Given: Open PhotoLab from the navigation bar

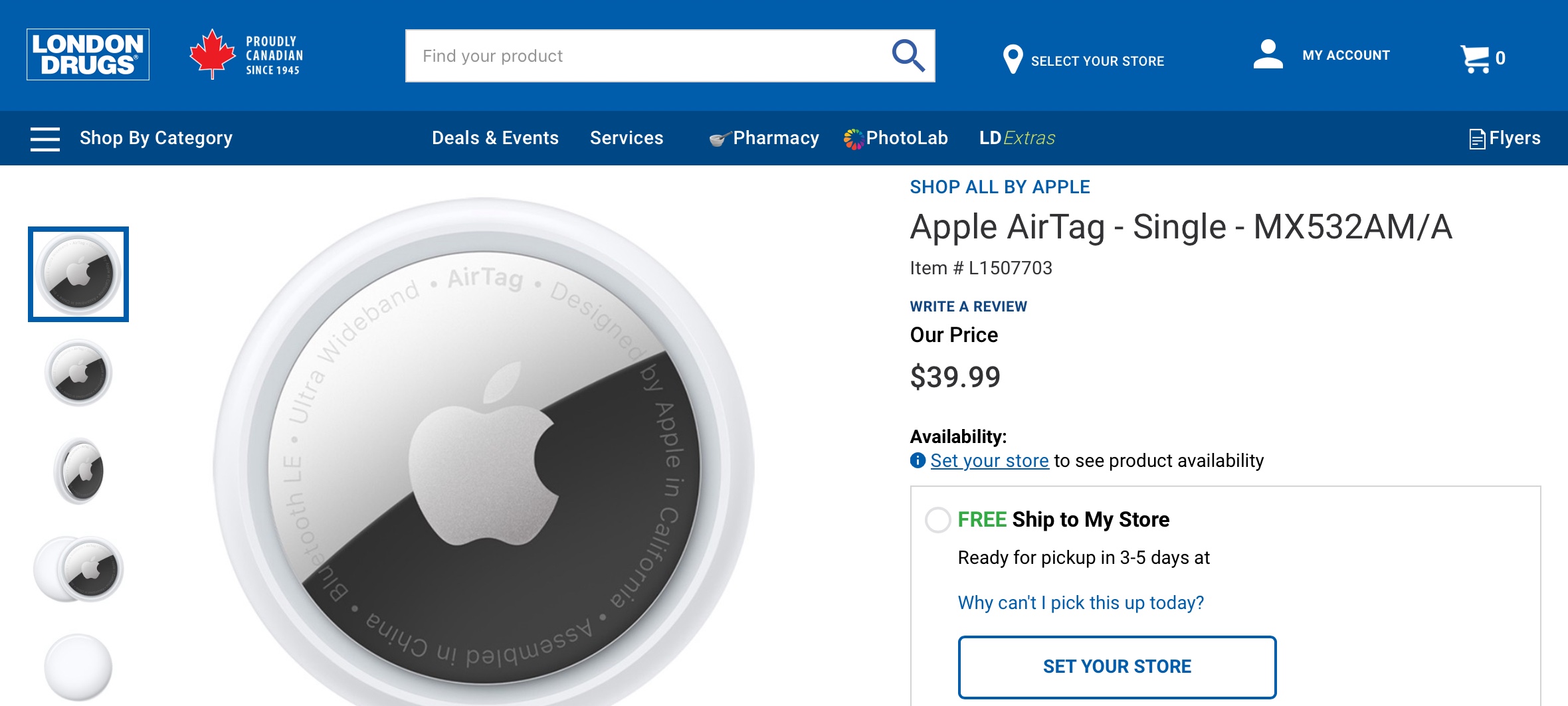Looking at the screenshot, I should point(906,138).
